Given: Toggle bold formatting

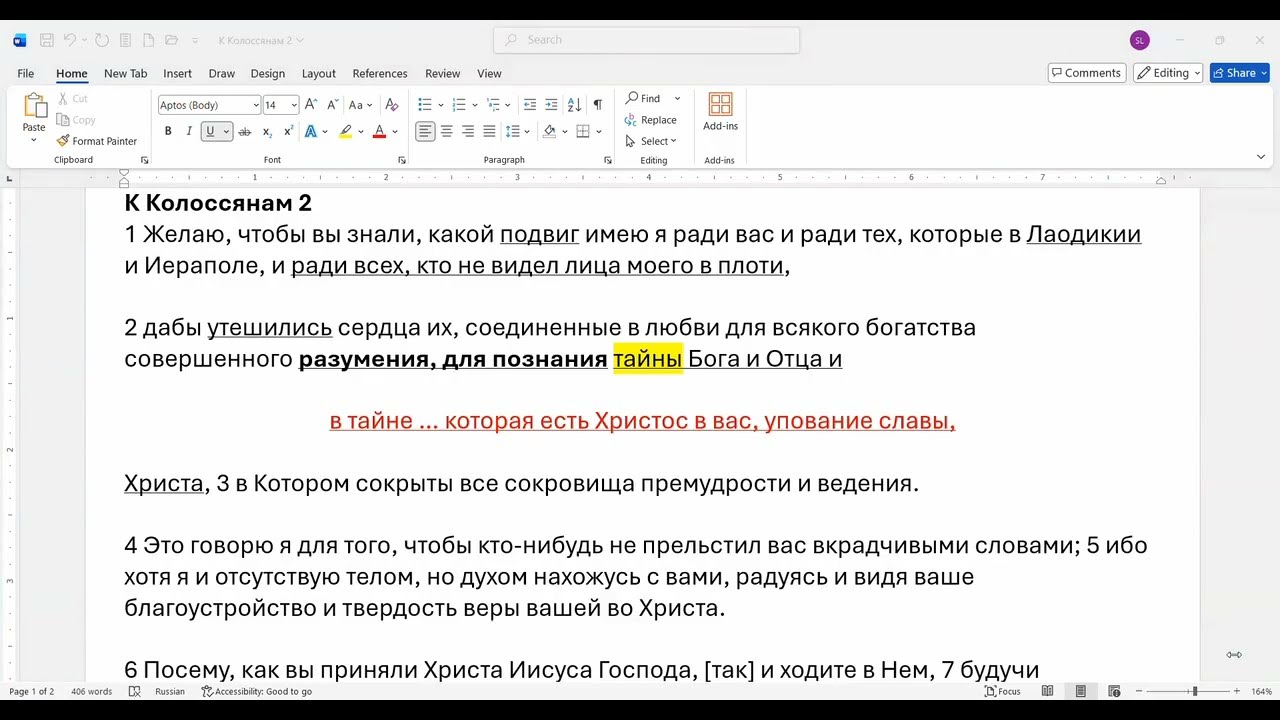Looking at the screenshot, I should 168,131.
